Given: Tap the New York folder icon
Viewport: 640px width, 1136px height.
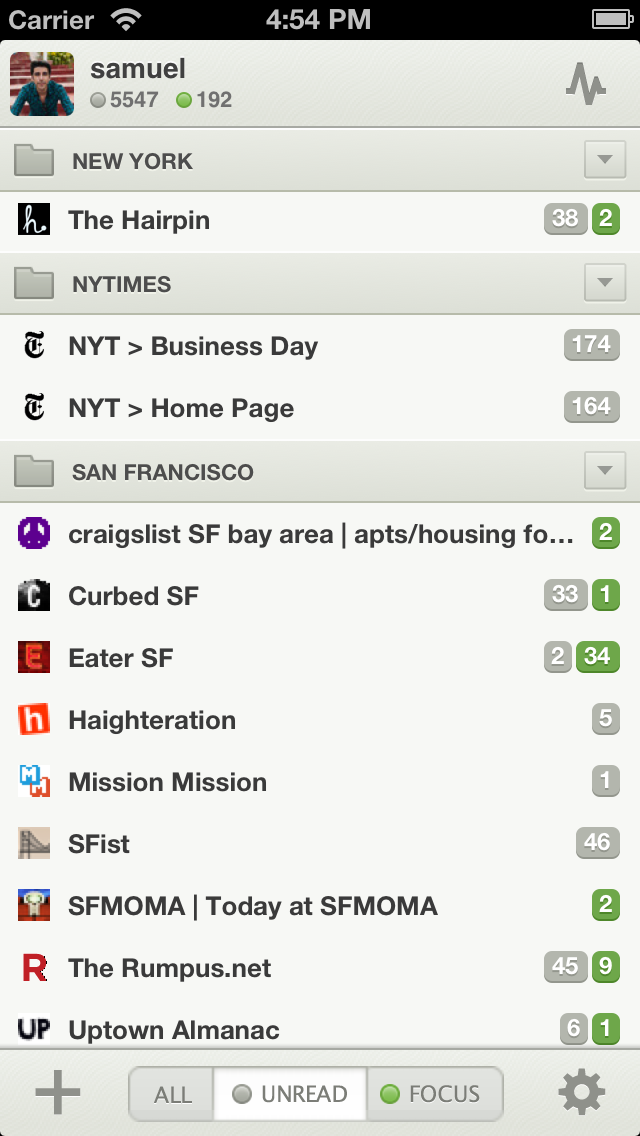Looking at the screenshot, I should (x=34, y=160).
